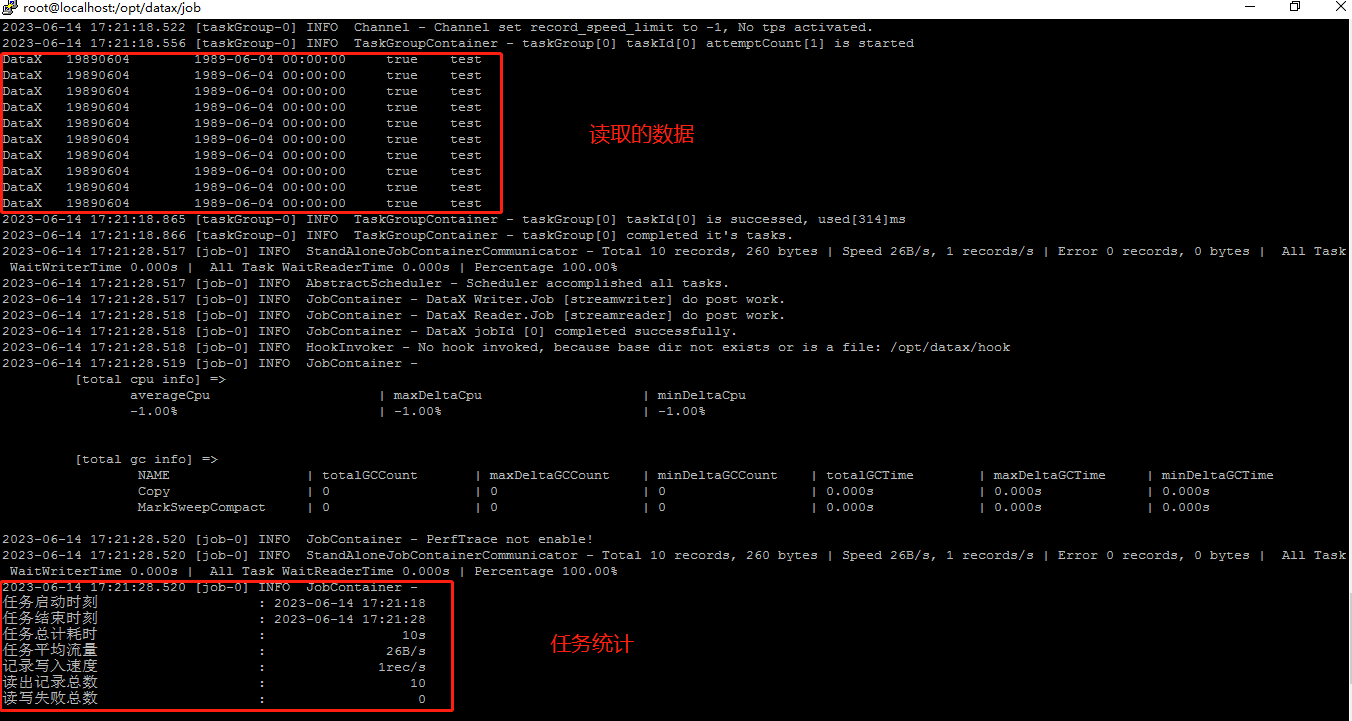Click 'PerfTrace not enable!' text
1352x721 pixels.
[509, 539]
